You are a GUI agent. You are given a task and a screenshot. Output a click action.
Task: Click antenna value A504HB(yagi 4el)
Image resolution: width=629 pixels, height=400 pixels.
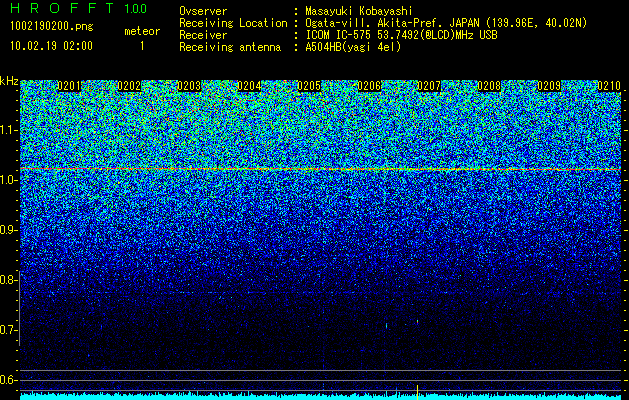click(x=353, y=47)
